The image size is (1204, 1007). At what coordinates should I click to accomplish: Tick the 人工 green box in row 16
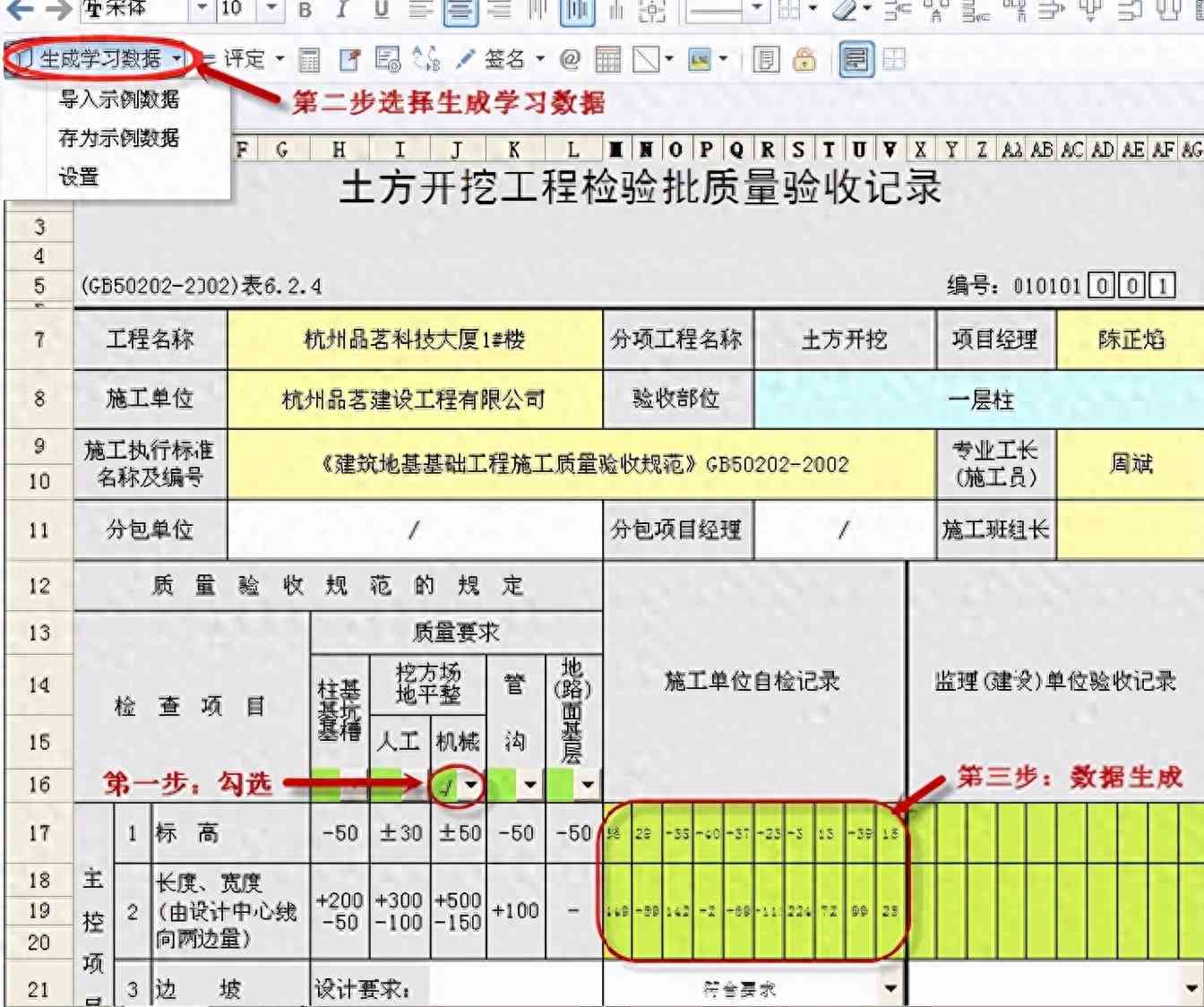tap(385, 785)
